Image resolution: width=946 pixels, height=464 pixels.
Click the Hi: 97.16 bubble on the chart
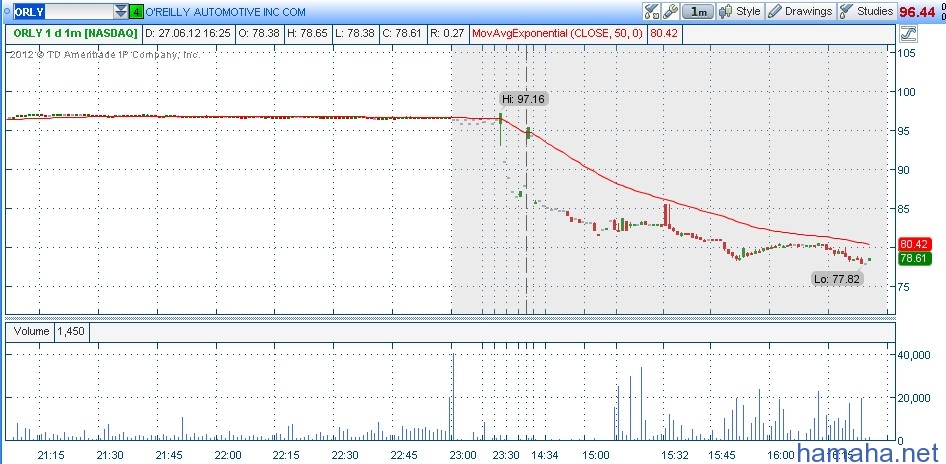[524, 99]
